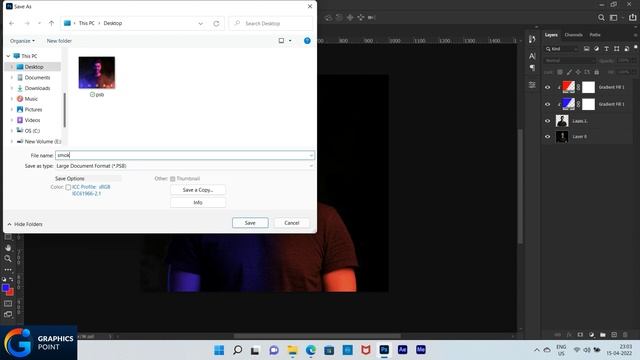Screen dimensions: 640x360
Task: Select Documents in the folder tree
Action: coord(37,78)
